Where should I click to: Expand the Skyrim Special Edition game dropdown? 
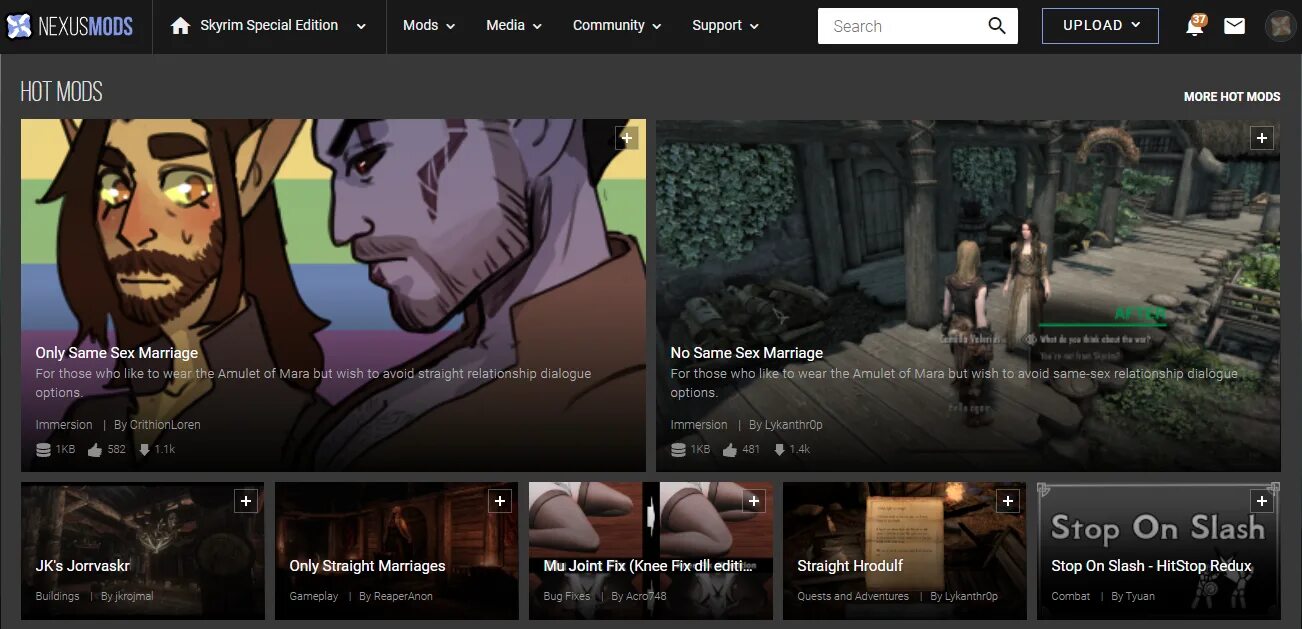pos(361,26)
